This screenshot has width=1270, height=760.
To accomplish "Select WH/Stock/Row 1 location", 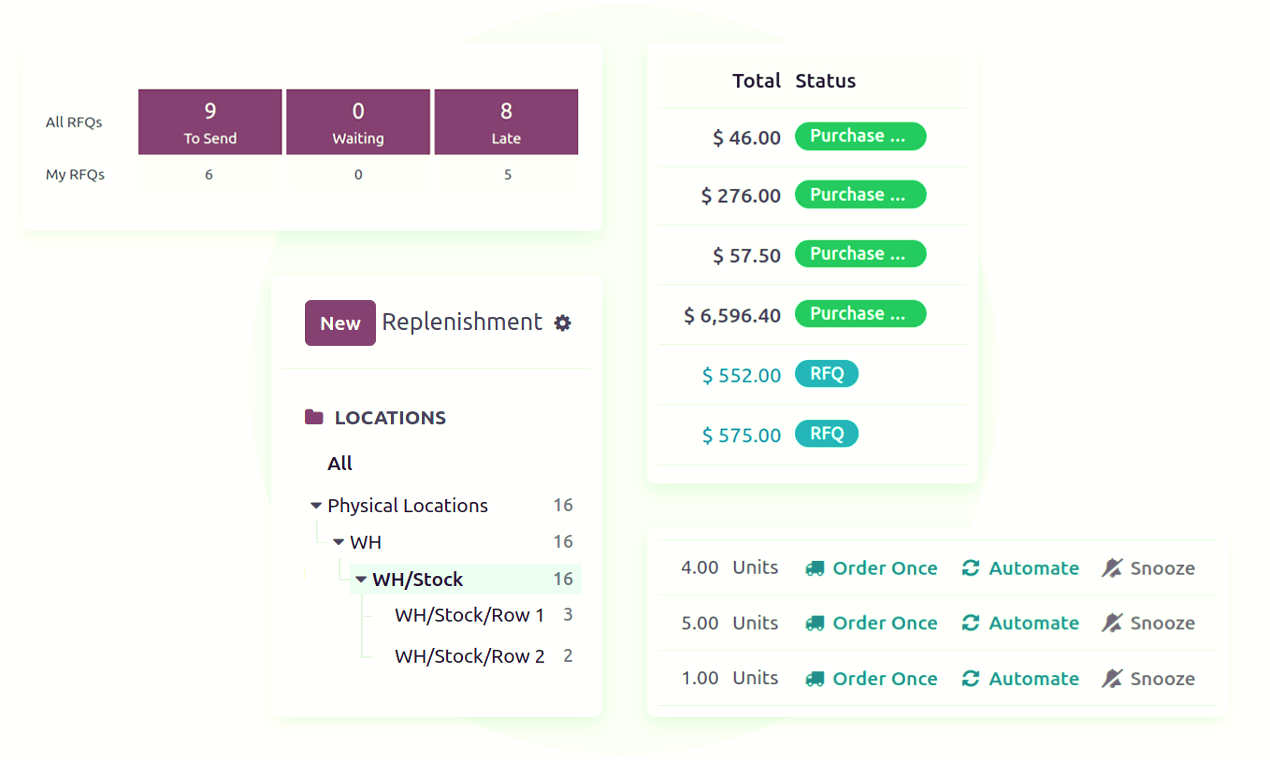I will click(469, 616).
